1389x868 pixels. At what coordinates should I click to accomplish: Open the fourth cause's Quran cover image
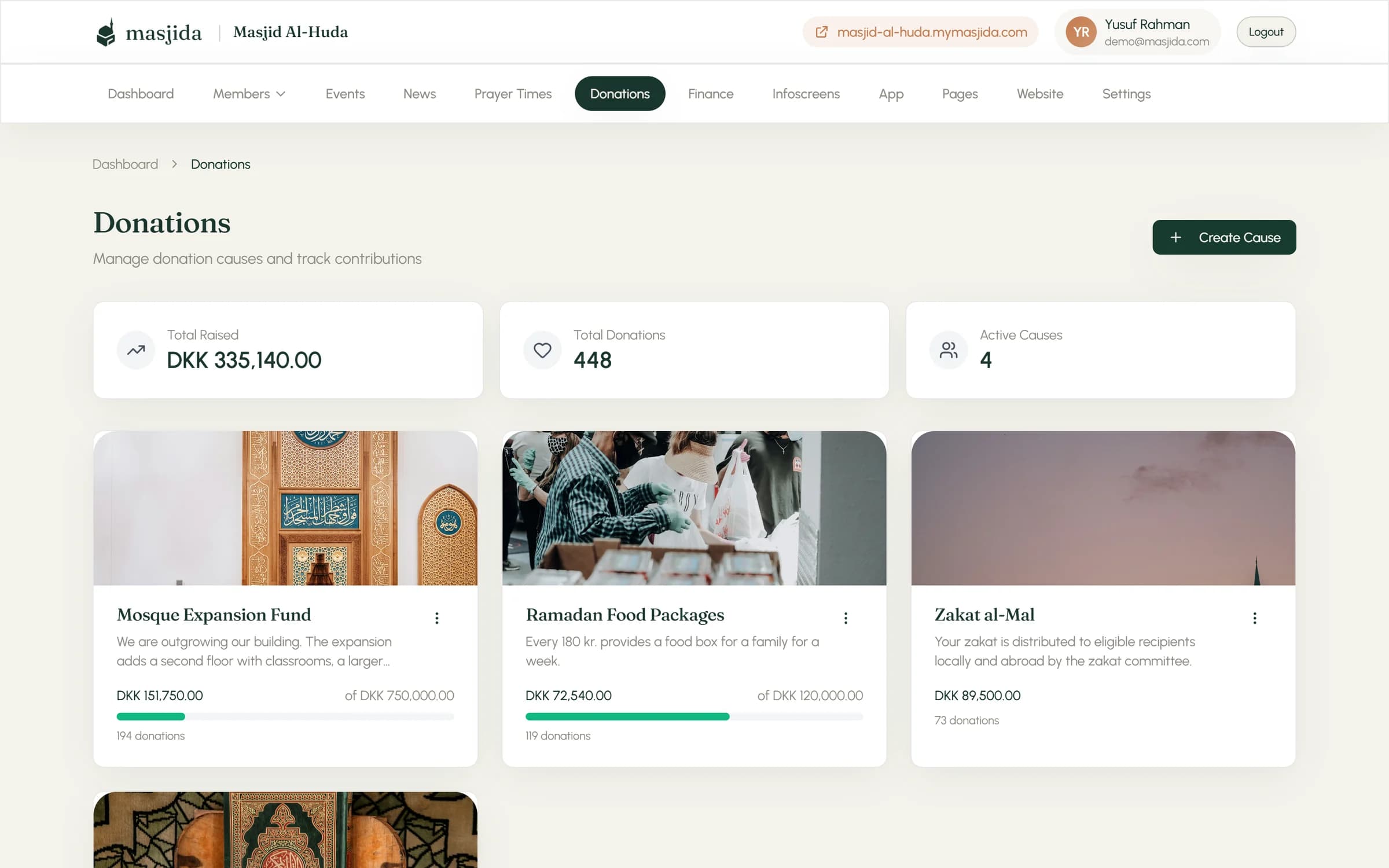point(285,830)
